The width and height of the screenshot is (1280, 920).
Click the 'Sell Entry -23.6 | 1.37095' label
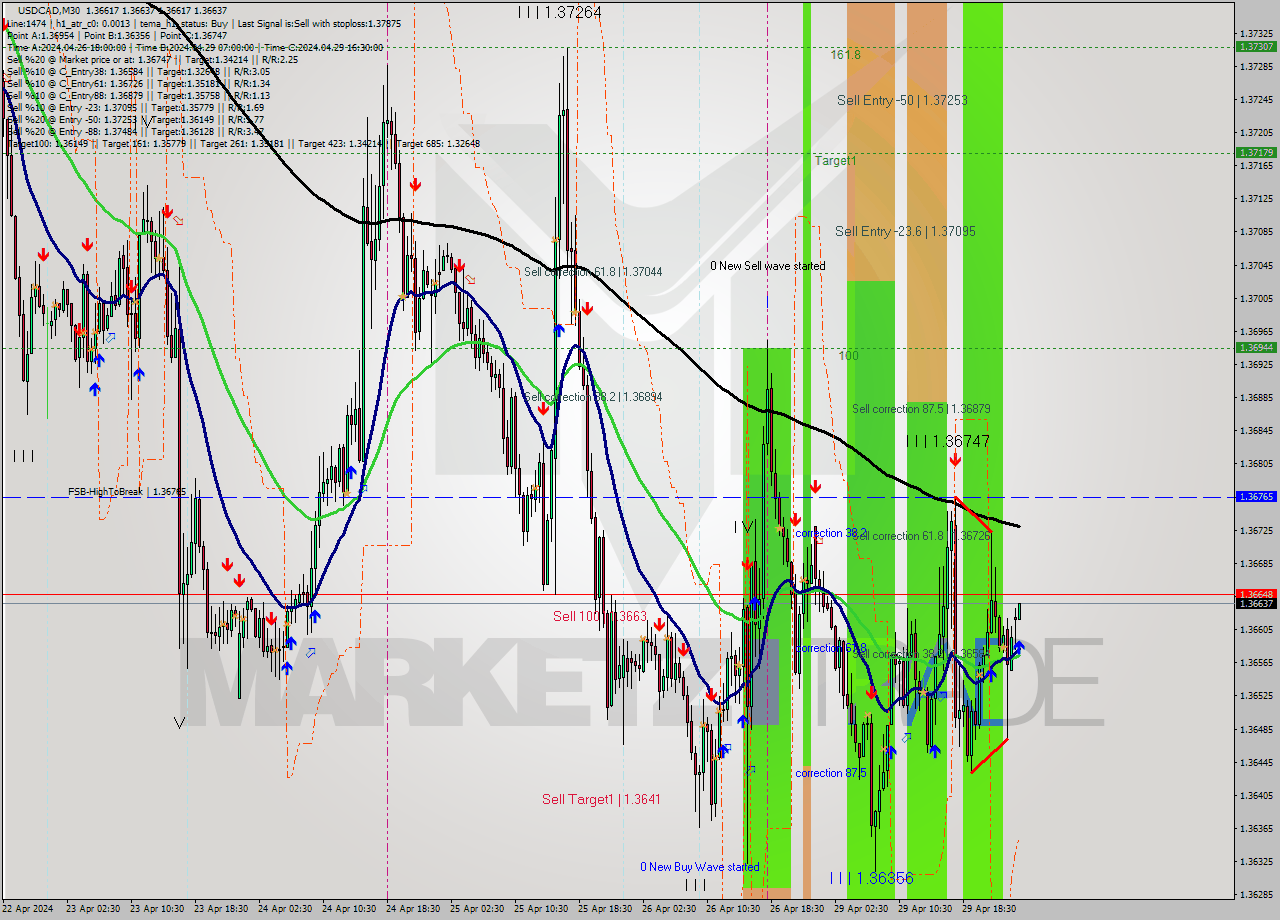click(x=905, y=231)
